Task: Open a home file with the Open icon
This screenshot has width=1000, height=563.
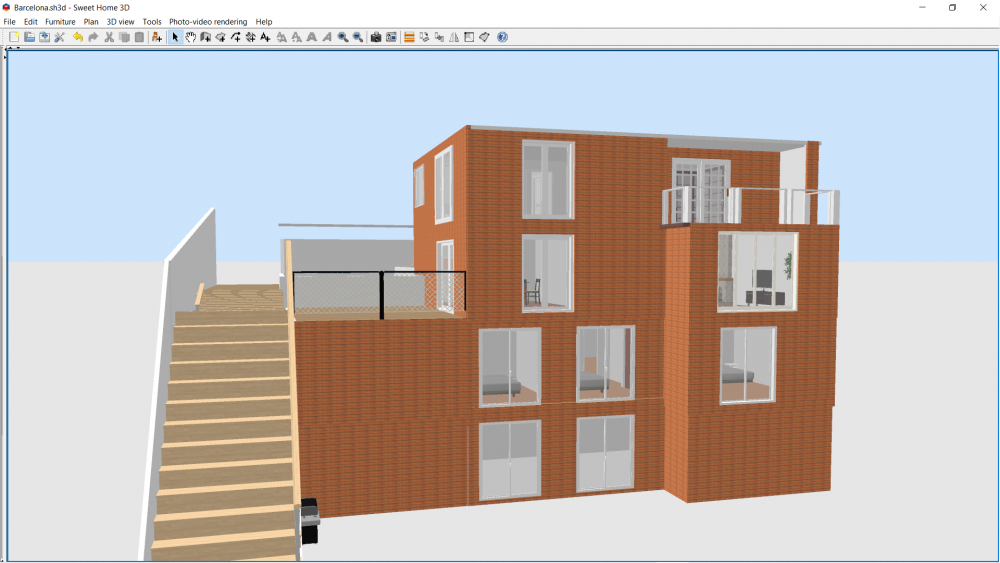Action: [30, 37]
